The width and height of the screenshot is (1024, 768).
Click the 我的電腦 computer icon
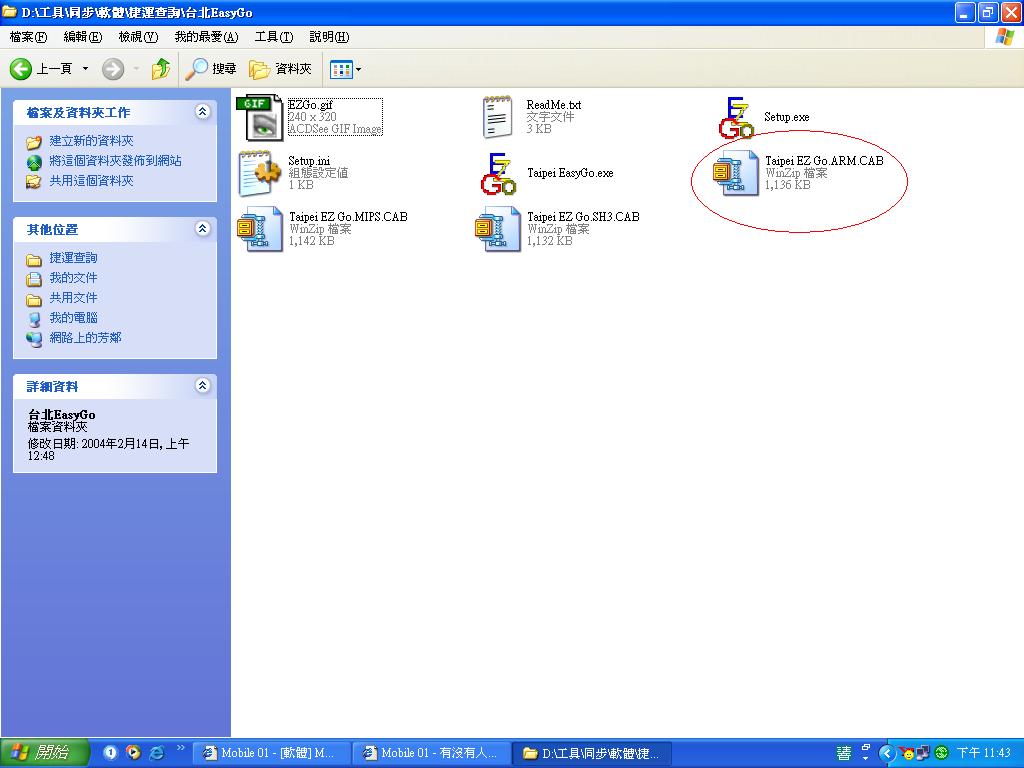[x=34, y=319]
